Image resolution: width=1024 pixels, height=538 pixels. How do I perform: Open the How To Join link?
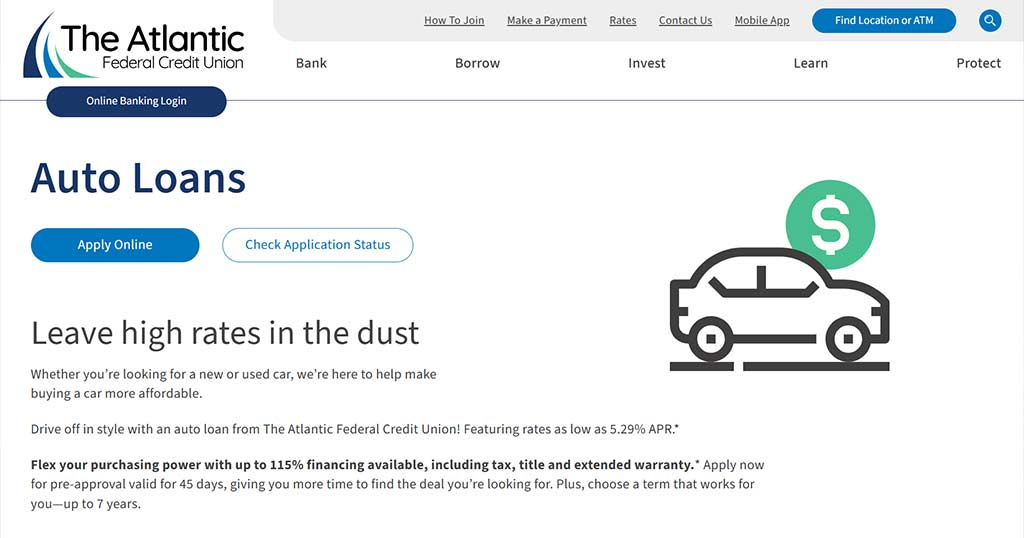coord(454,20)
